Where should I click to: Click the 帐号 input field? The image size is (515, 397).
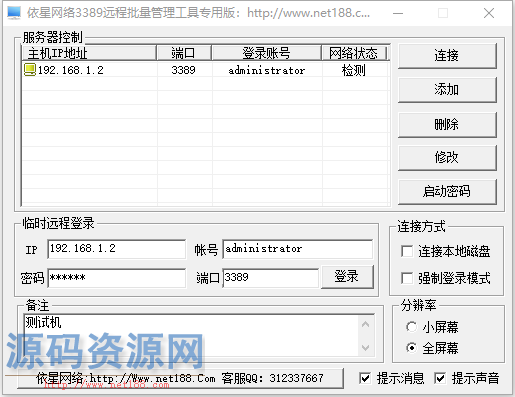click(x=298, y=249)
